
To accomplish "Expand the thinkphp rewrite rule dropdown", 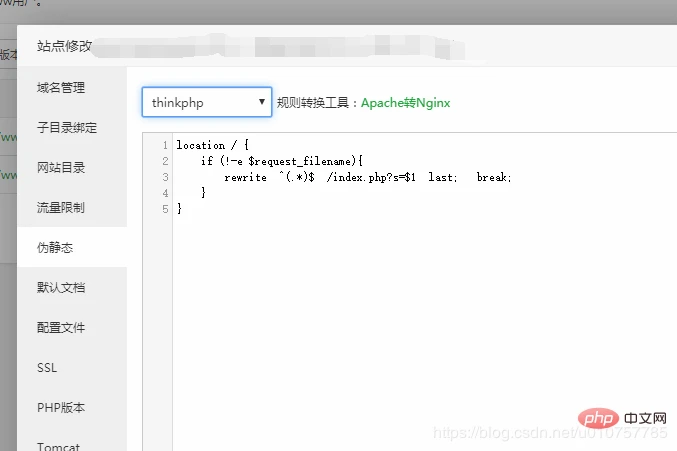I will (x=207, y=102).
